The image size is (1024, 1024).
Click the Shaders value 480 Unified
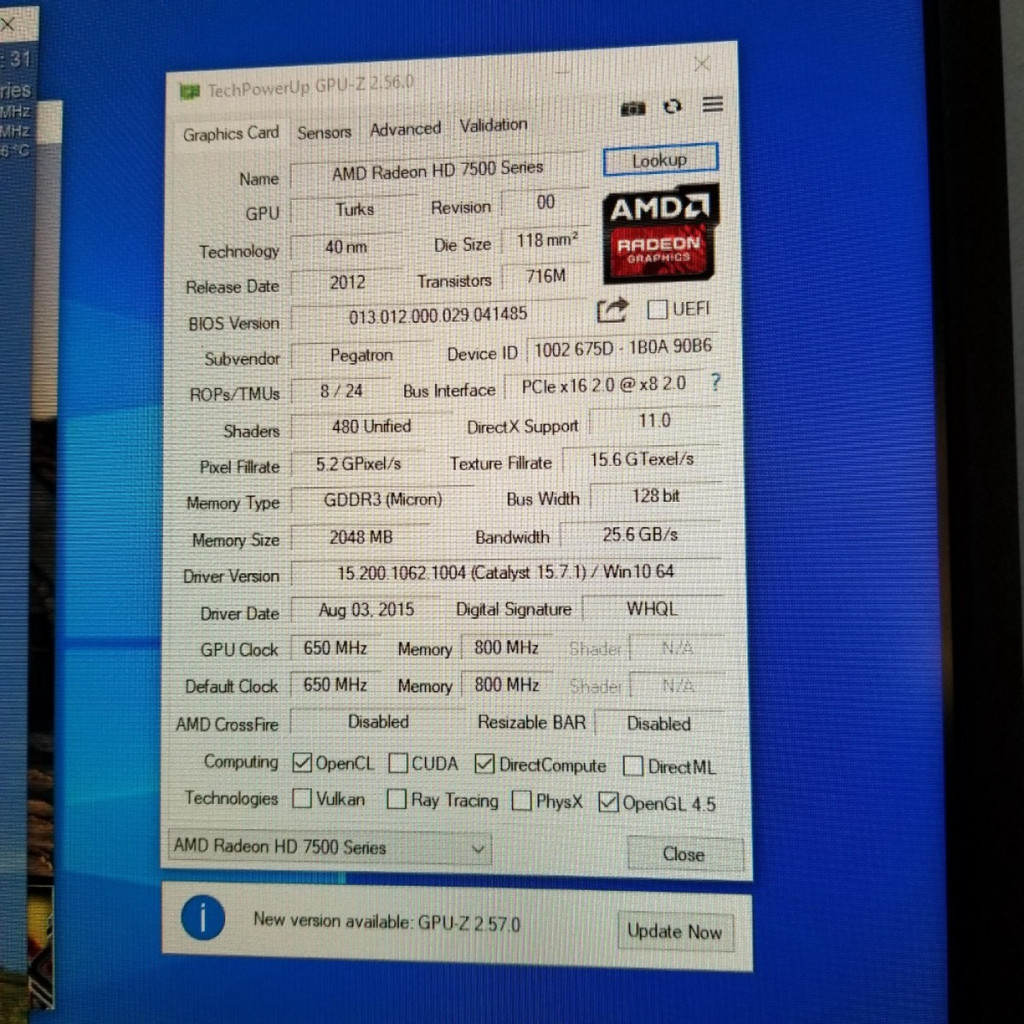pyautogui.click(x=371, y=426)
